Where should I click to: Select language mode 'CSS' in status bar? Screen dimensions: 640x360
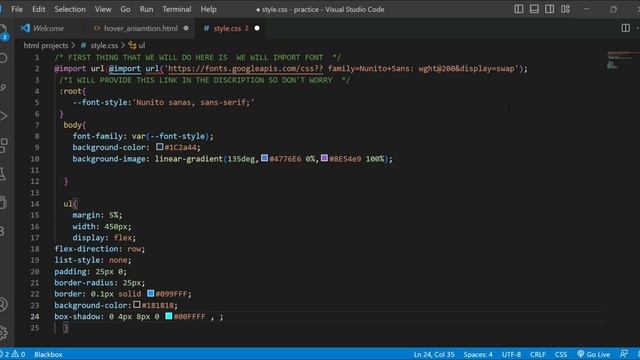point(561,354)
